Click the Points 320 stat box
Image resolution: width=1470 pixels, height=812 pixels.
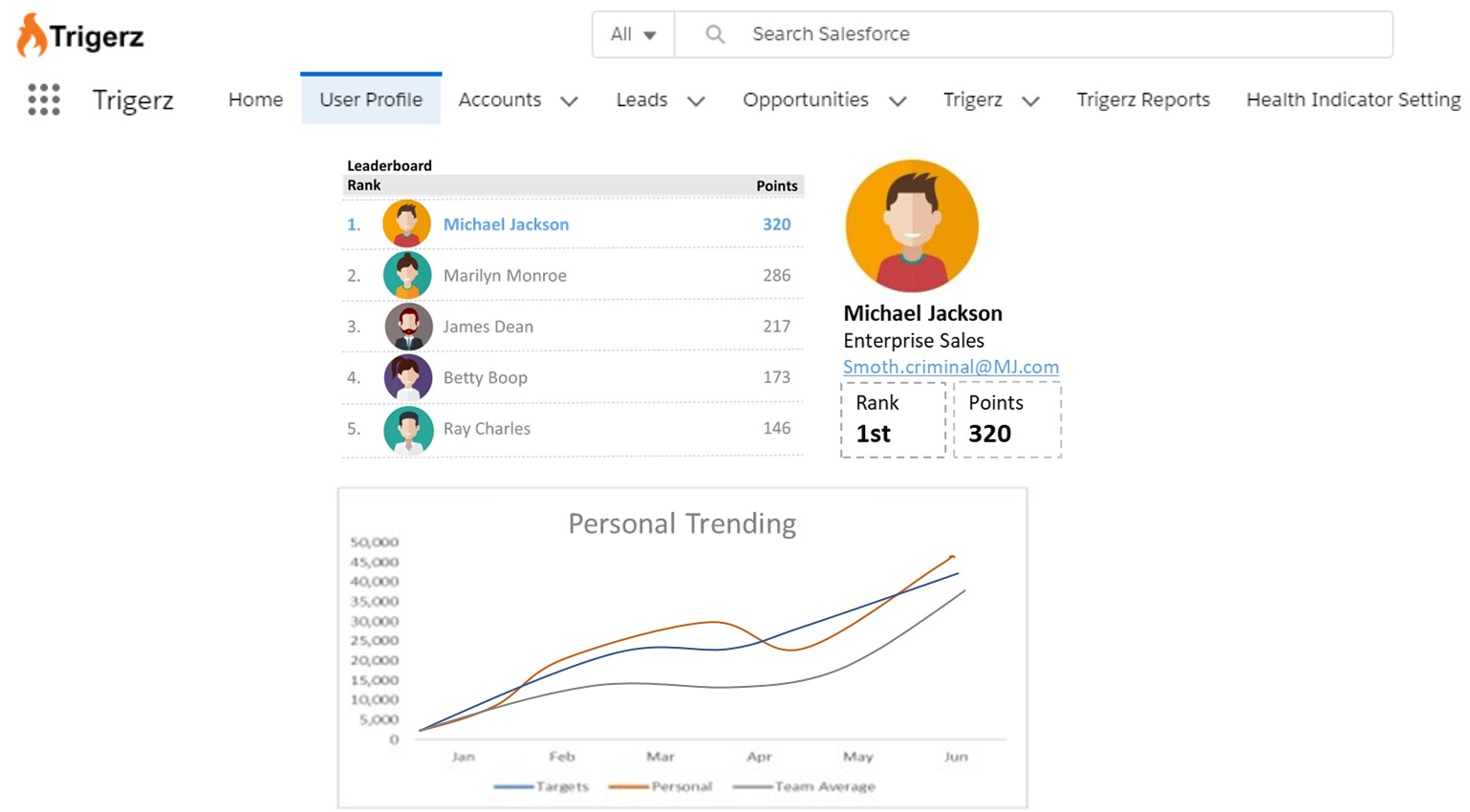tap(1007, 419)
